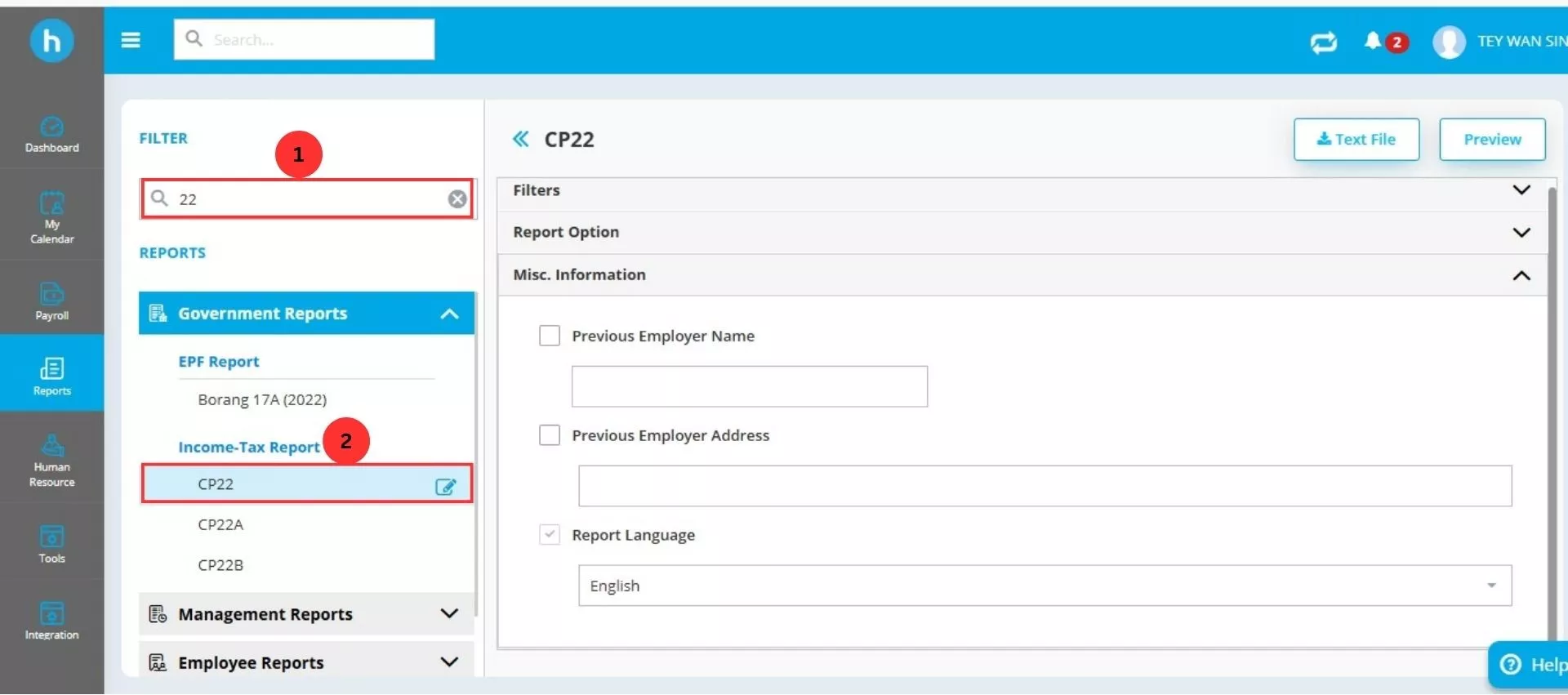Go back using double chevron icon

[520, 140]
